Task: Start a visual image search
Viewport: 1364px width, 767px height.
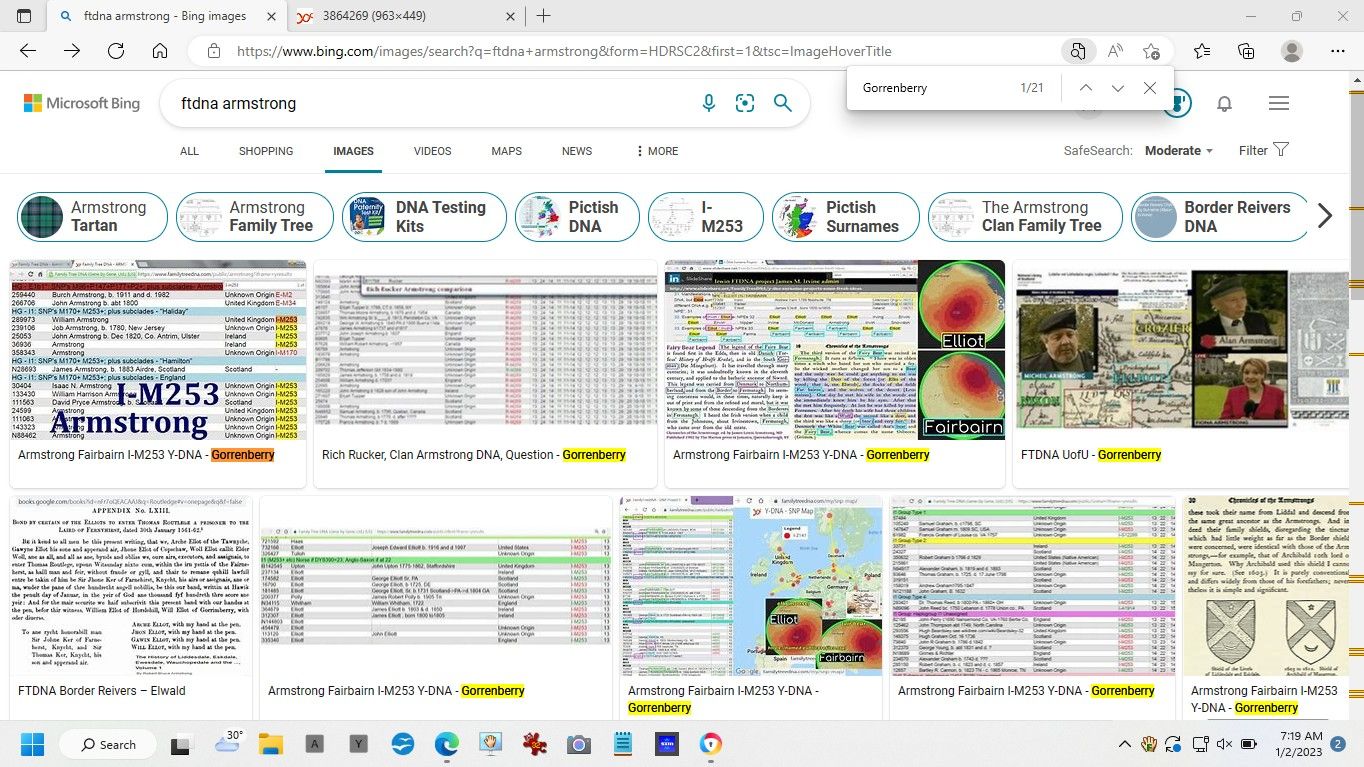Action: (745, 103)
